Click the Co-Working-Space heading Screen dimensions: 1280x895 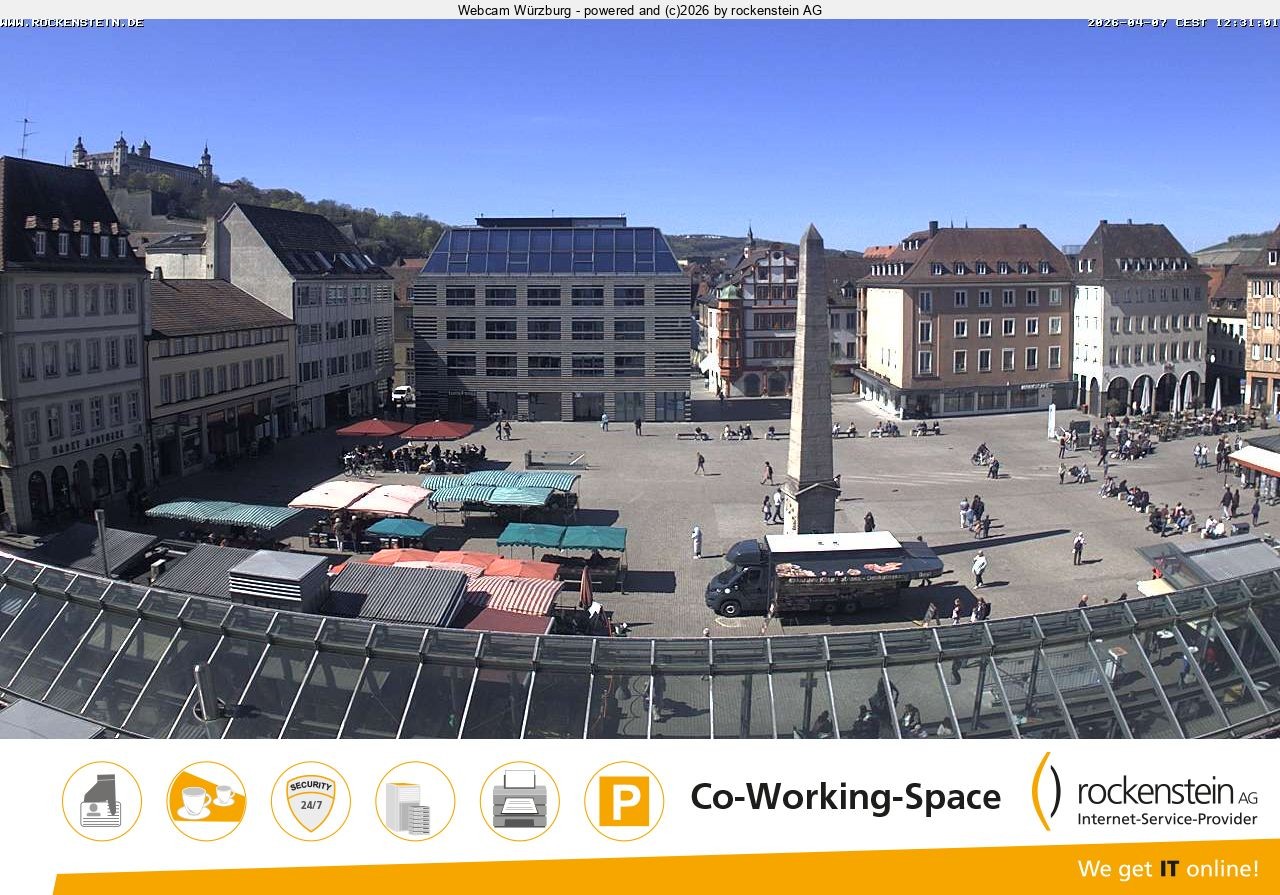point(845,796)
